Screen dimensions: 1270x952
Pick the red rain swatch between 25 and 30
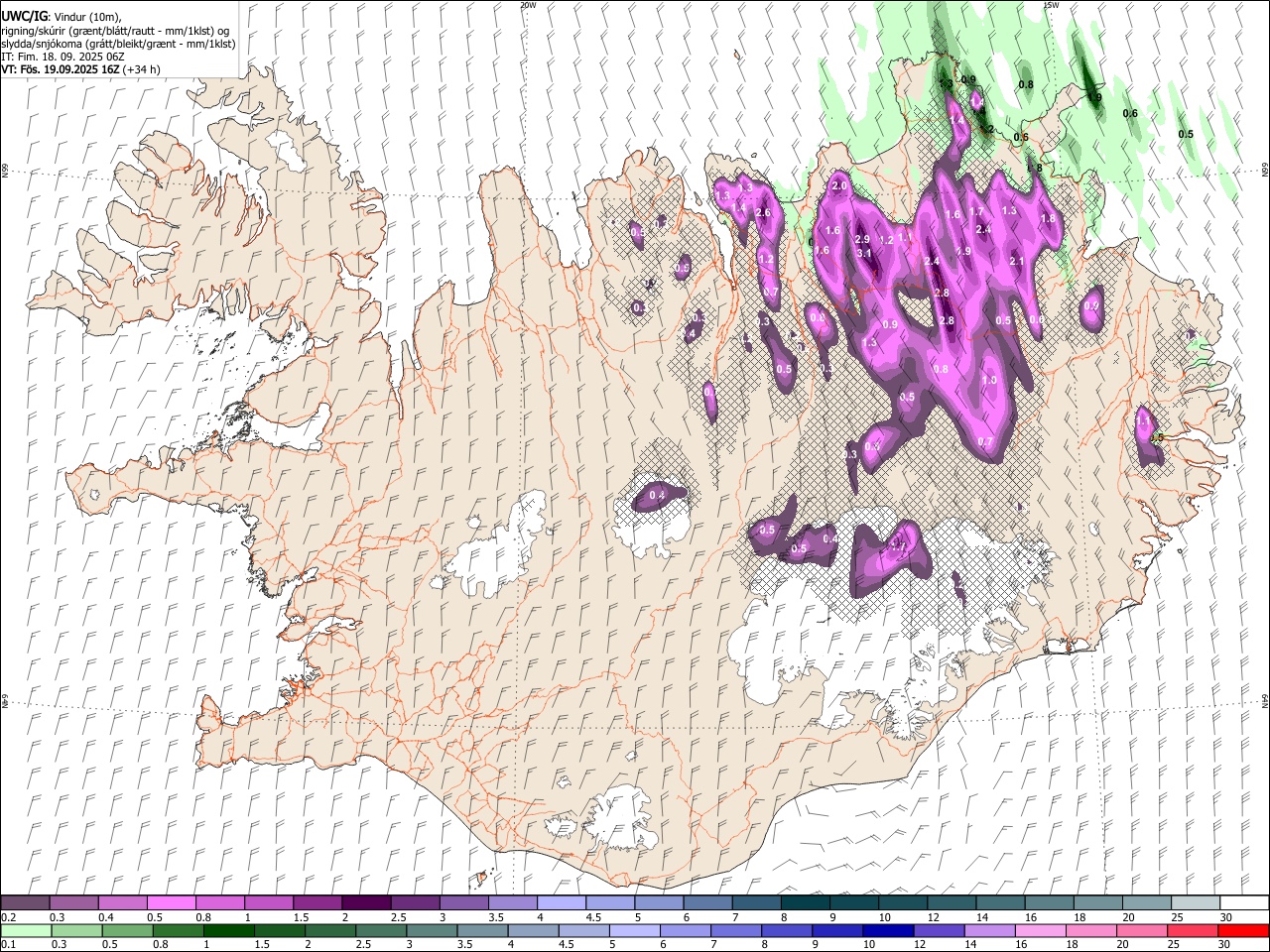(1193, 930)
